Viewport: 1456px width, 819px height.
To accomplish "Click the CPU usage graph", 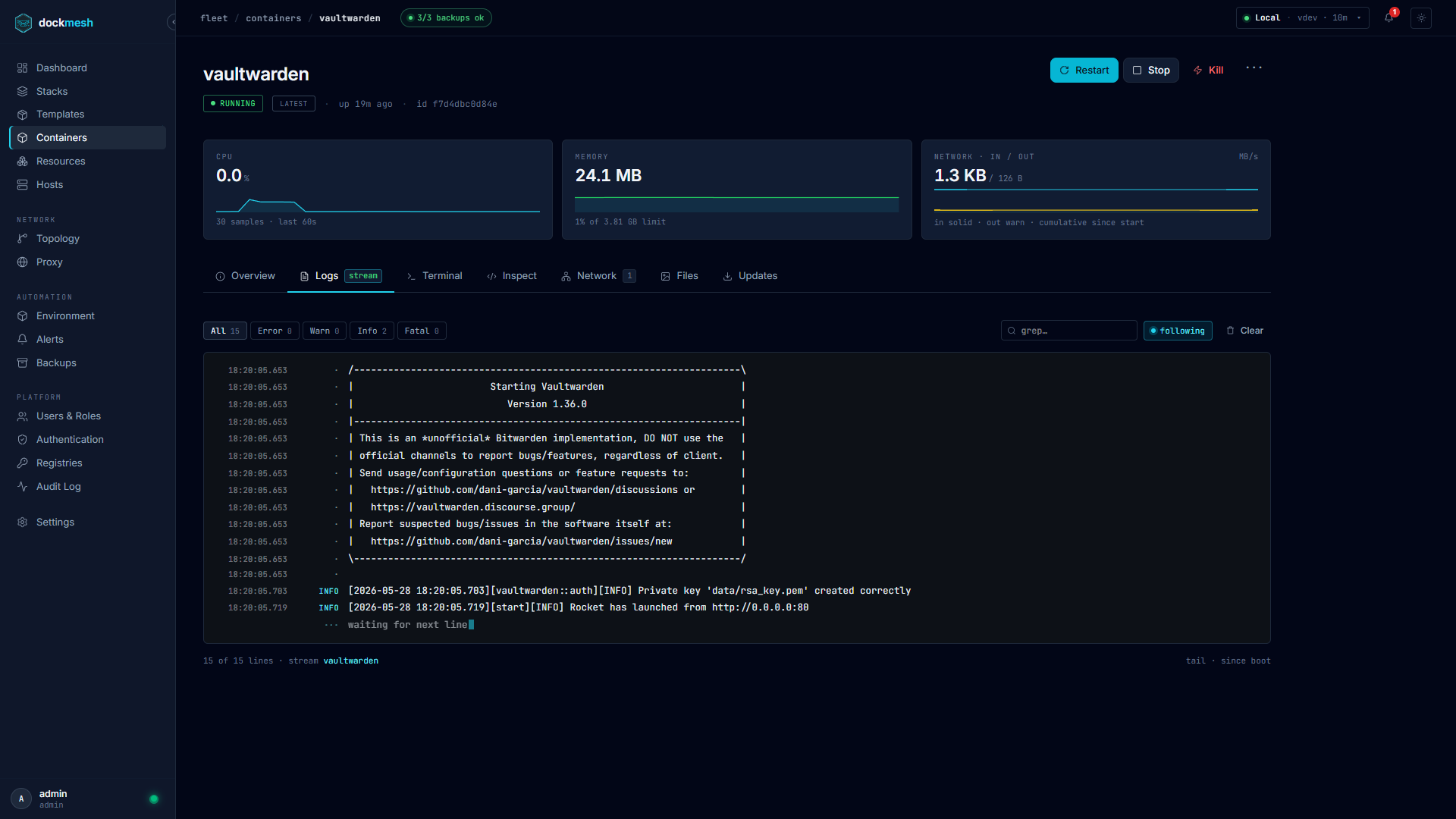I will (x=378, y=206).
